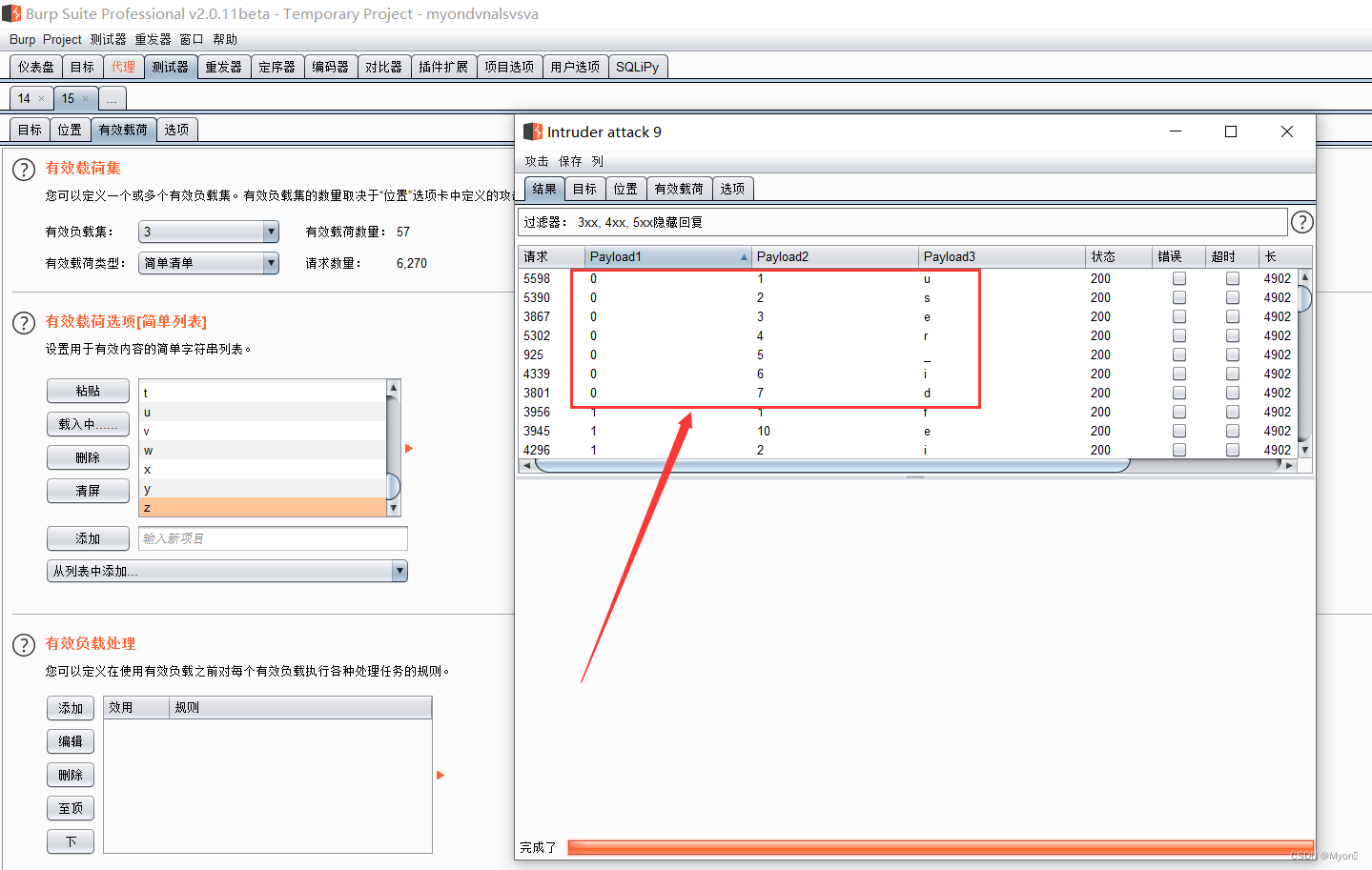Toggle 错误 checkbox for request 5390

click(1179, 297)
